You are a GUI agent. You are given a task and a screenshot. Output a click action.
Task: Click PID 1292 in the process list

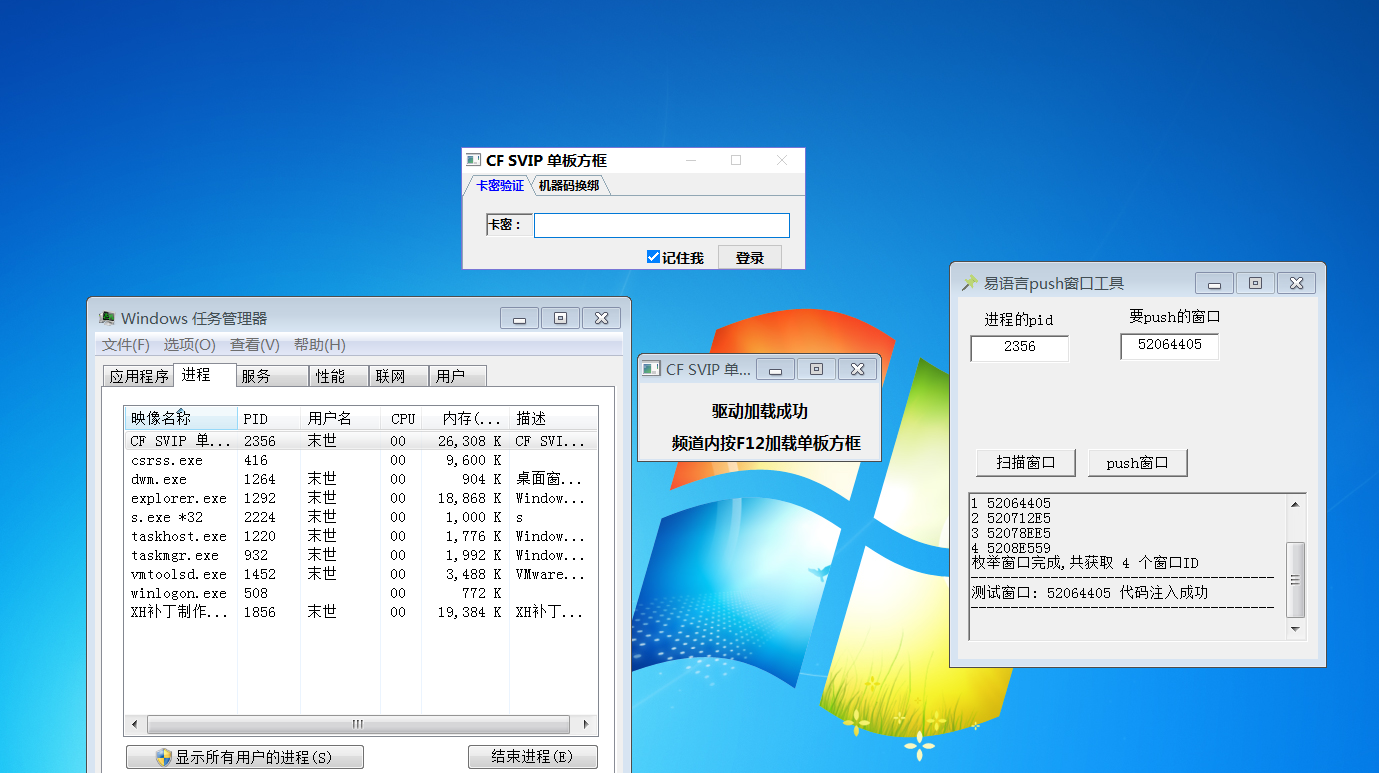260,499
